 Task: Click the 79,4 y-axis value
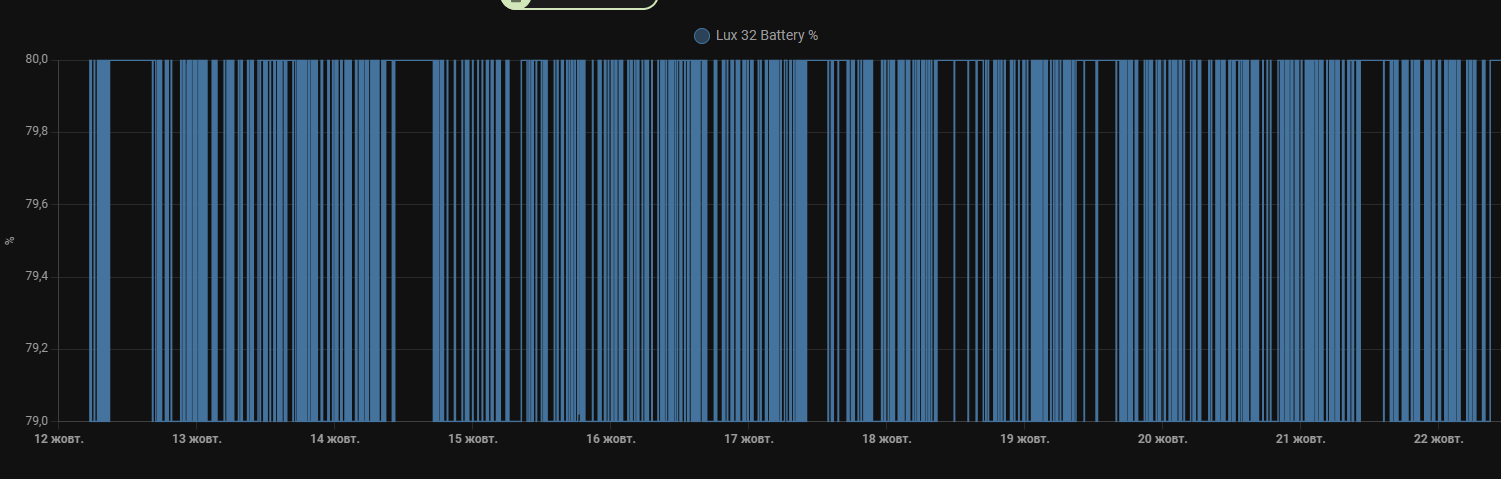(36, 277)
